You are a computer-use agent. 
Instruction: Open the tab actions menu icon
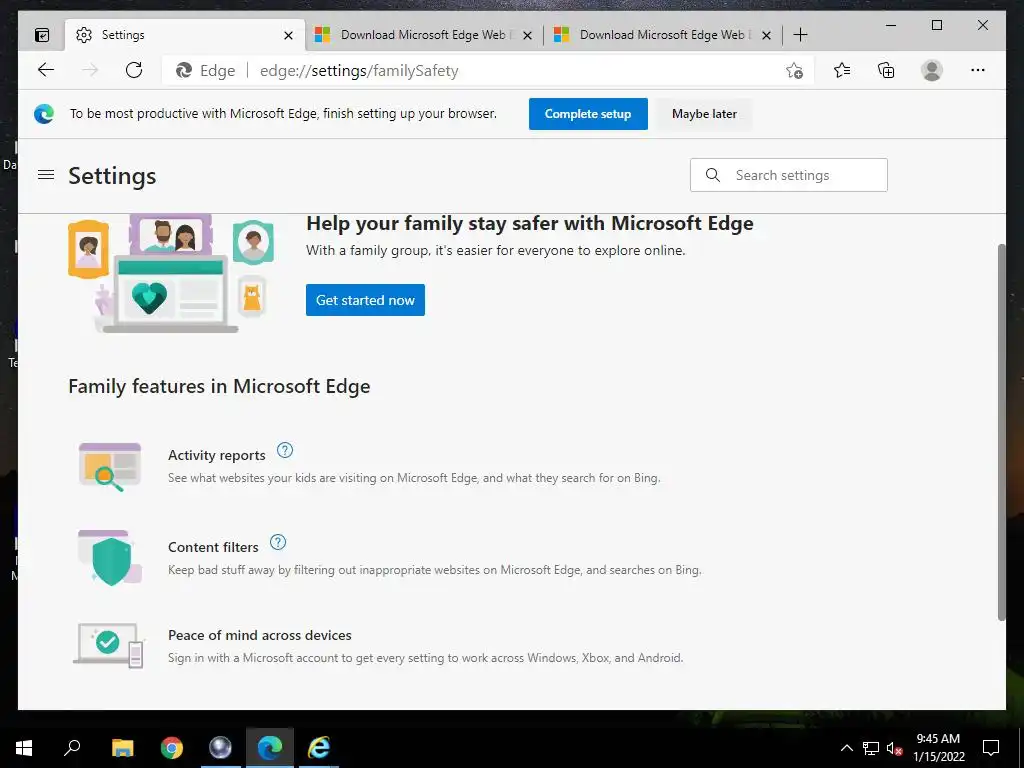pyautogui.click(x=42, y=35)
